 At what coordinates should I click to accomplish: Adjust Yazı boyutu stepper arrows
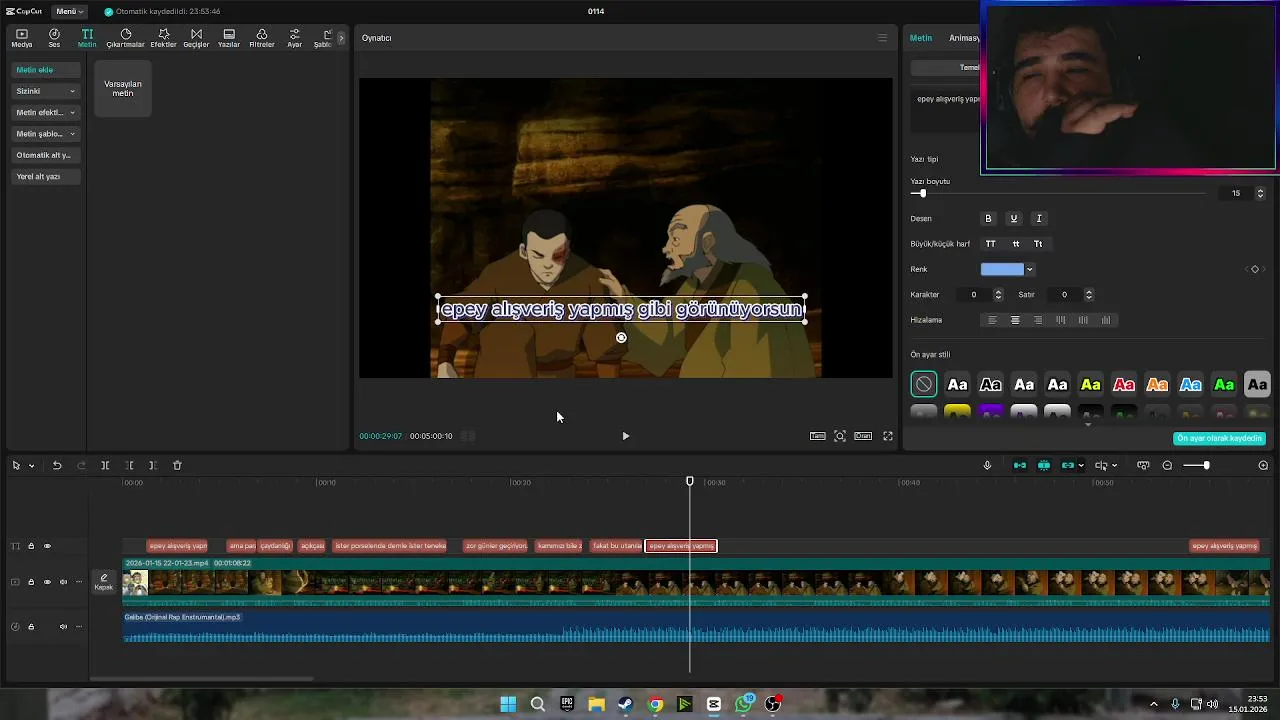(x=1260, y=193)
